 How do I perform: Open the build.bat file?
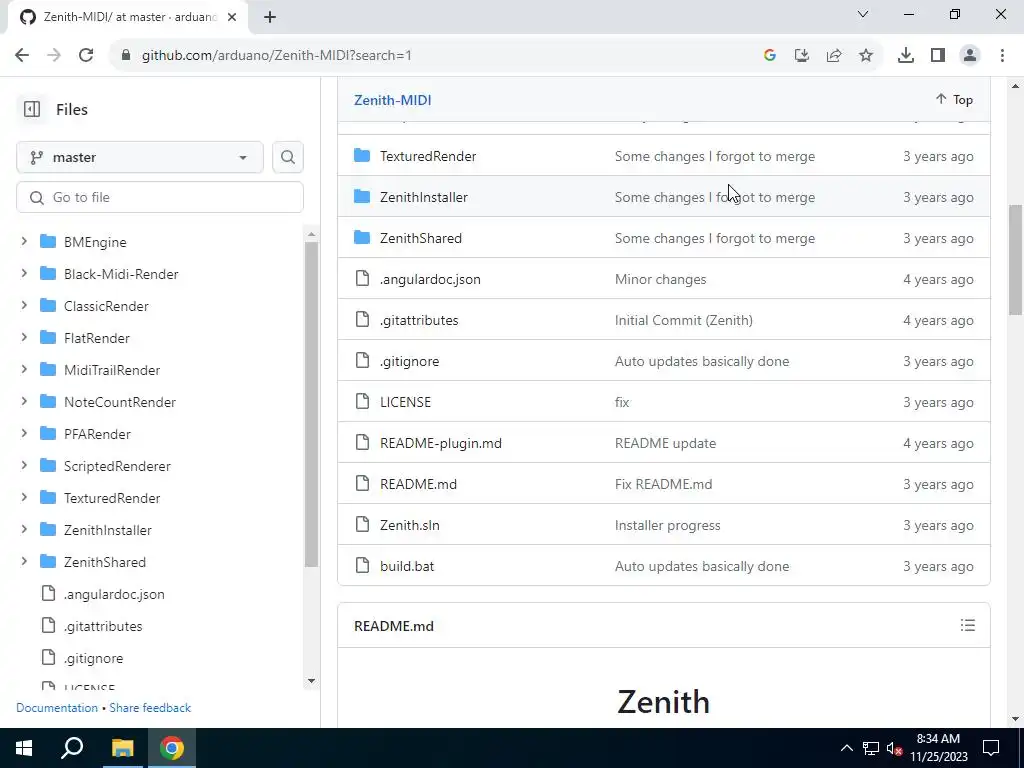(407, 566)
